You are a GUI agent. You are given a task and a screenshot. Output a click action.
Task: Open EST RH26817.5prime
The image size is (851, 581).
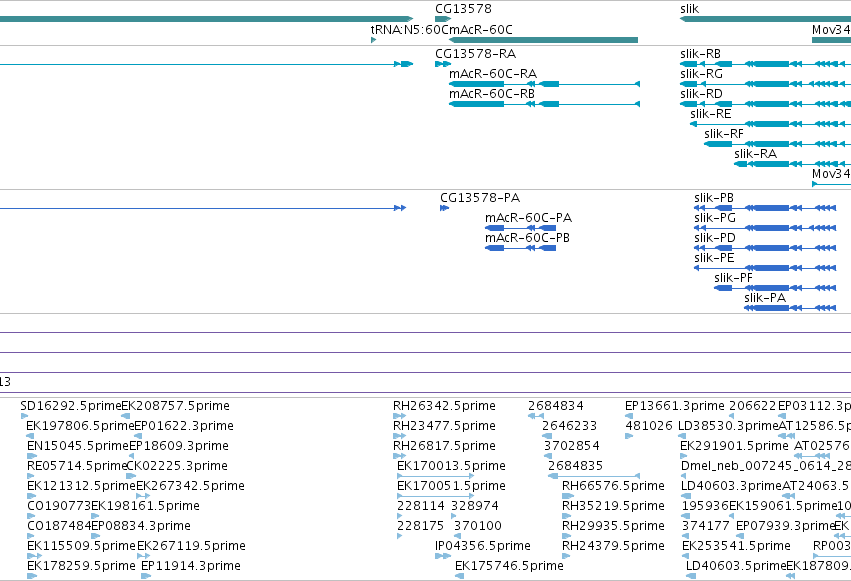(x=444, y=446)
